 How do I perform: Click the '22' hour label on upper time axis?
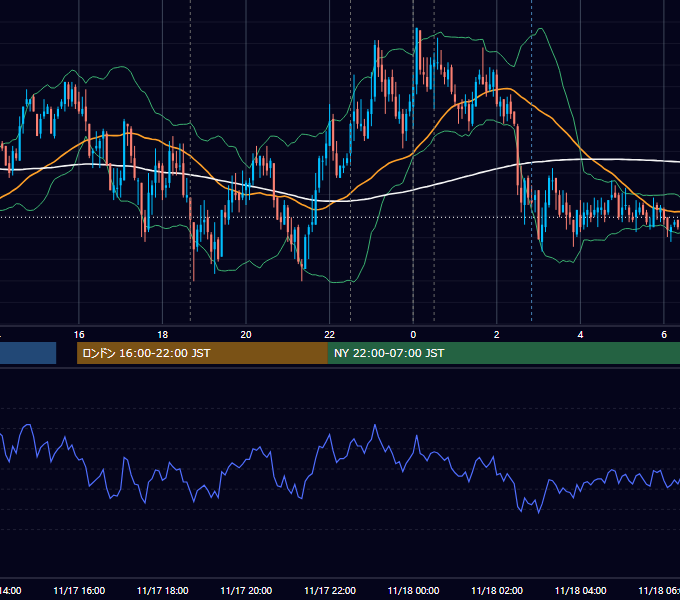pos(330,335)
